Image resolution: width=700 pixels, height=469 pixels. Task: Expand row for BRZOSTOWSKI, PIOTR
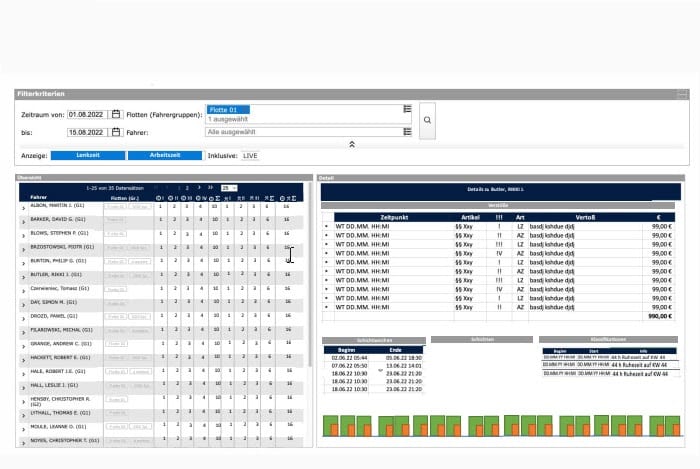(x=24, y=249)
